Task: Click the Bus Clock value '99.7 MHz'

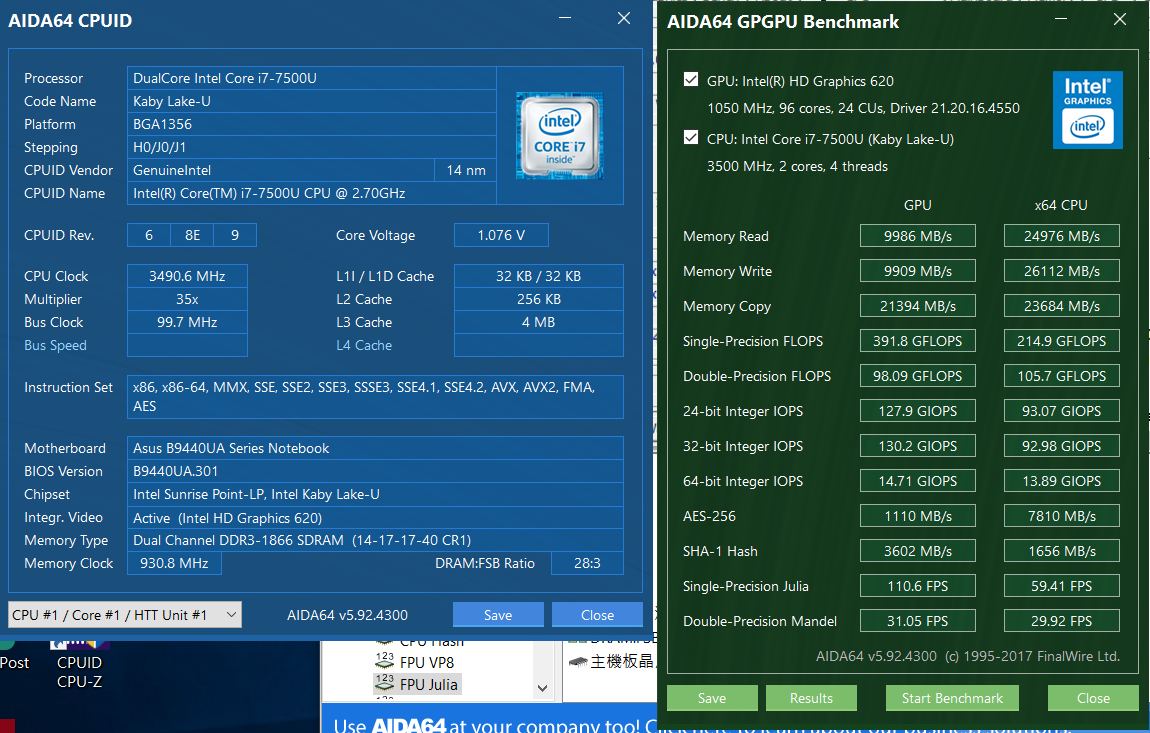Action: (x=187, y=322)
